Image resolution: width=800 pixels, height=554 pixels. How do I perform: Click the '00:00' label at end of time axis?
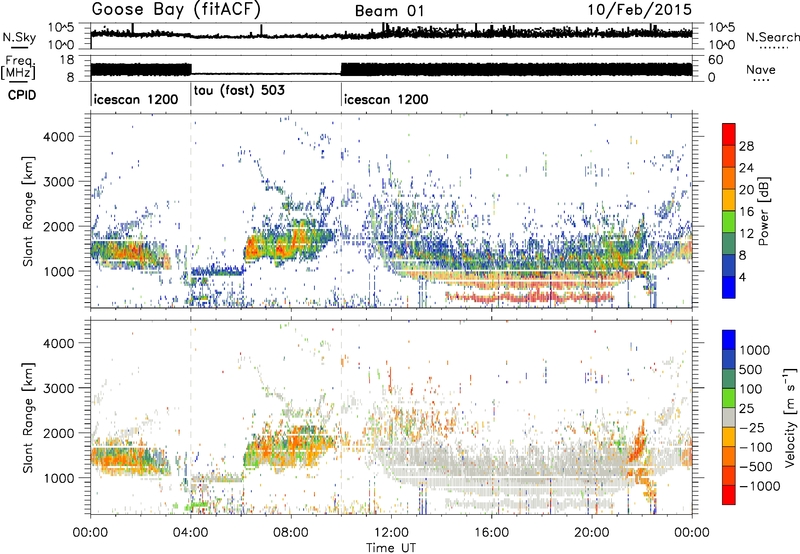(x=691, y=533)
